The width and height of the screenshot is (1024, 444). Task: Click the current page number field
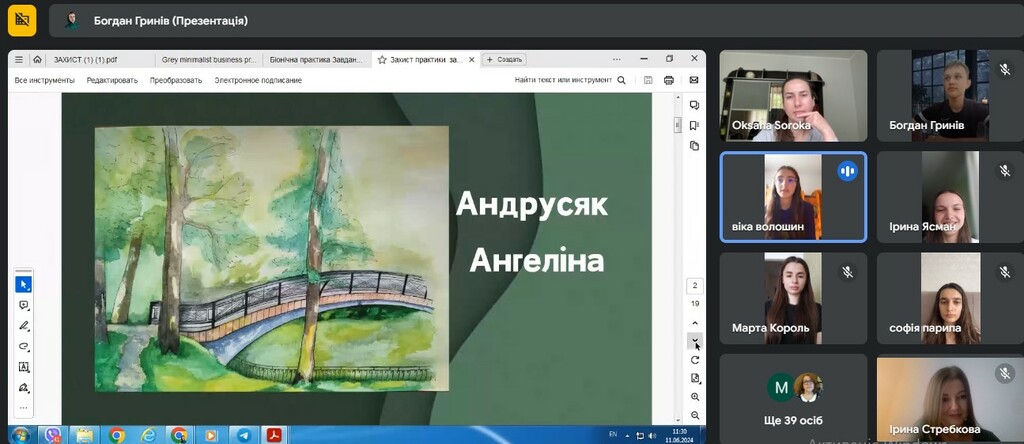pos(695,286)
